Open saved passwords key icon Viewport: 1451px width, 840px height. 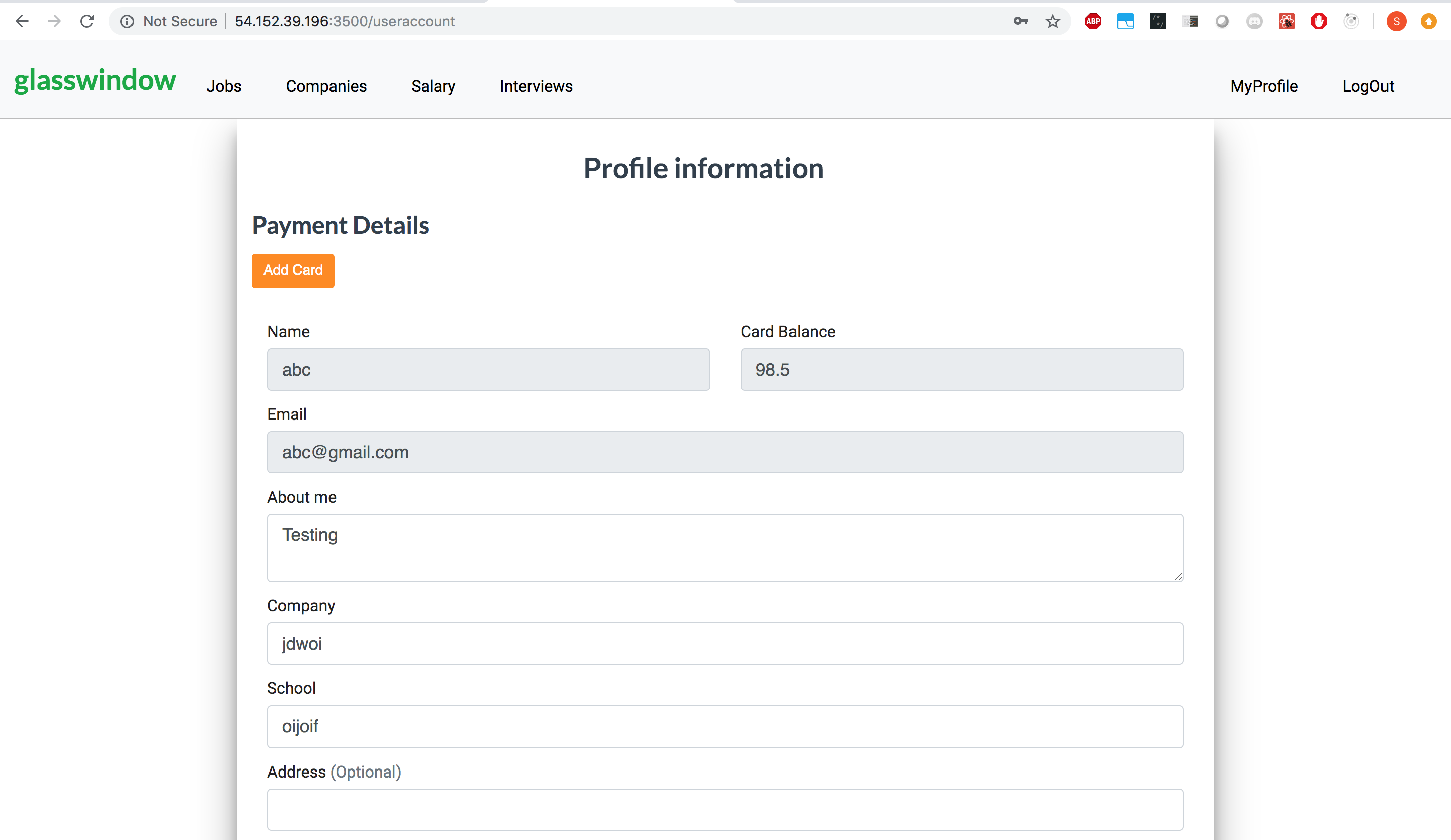pos(1020,21)
